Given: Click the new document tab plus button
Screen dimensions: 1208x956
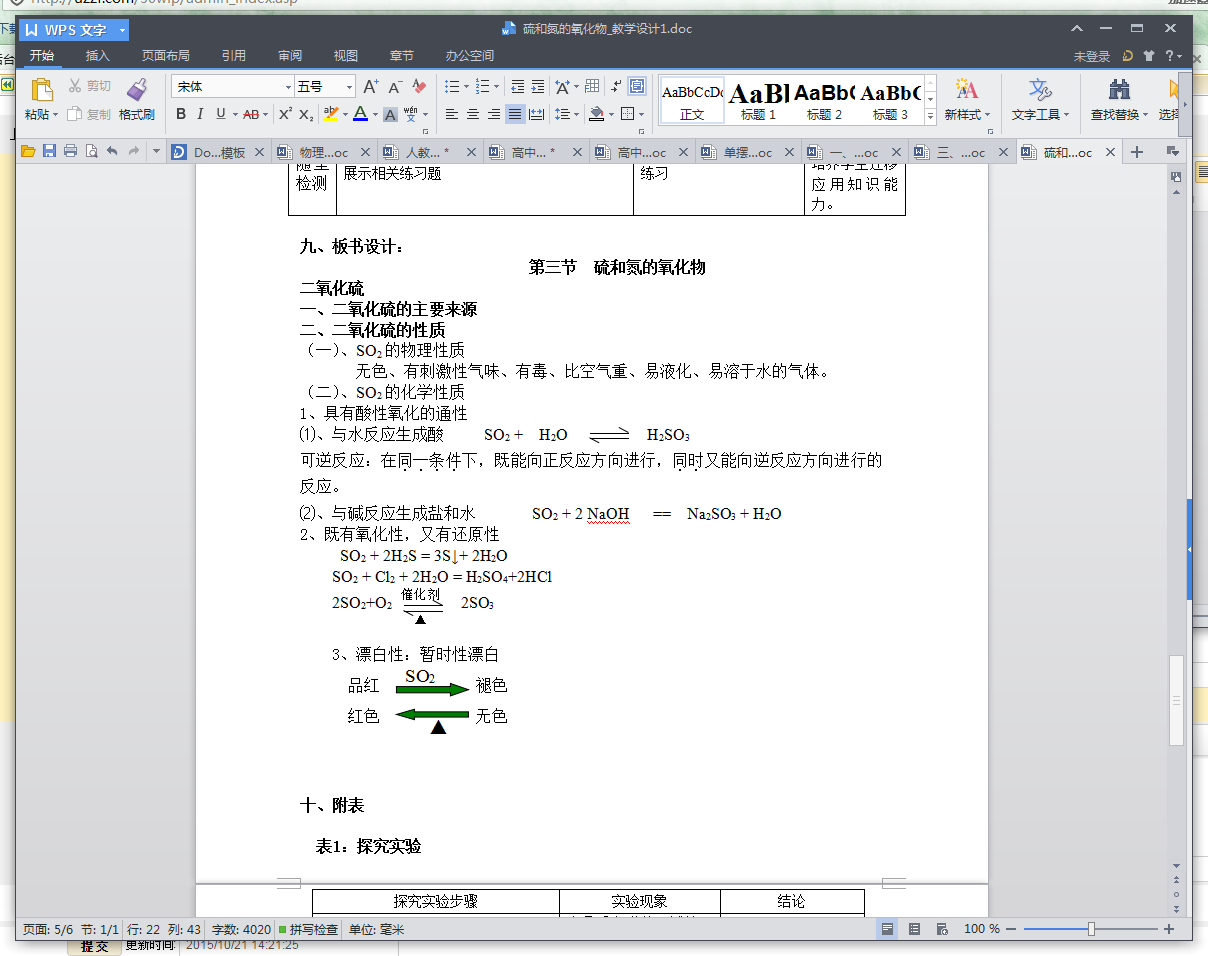Looking at the screenshot, I should (x=1136, y=152).
